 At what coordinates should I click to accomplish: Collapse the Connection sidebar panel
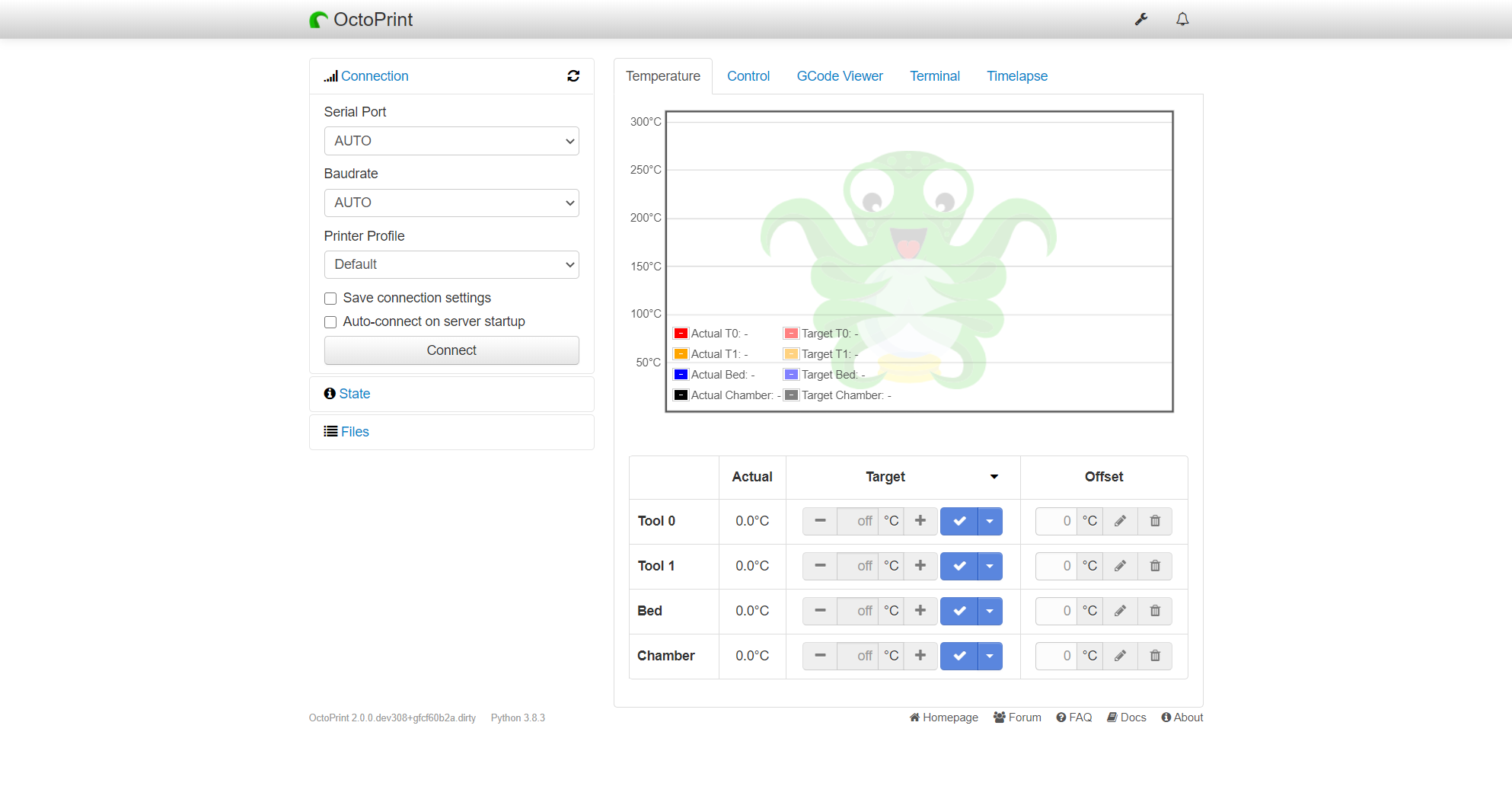375,76
